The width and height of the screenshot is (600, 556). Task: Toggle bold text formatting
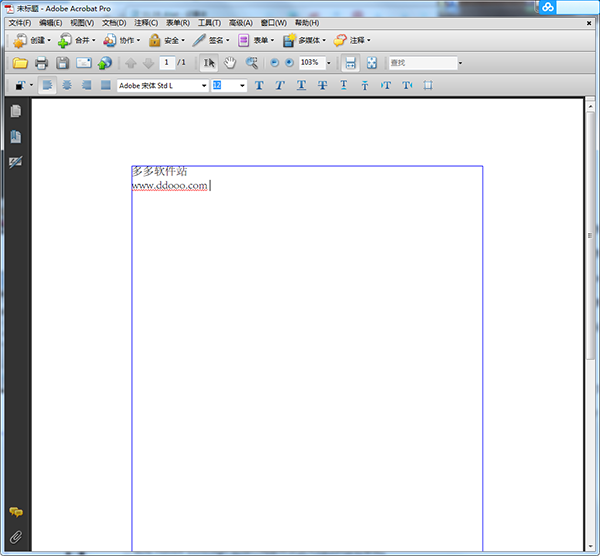tap(259, 86)
